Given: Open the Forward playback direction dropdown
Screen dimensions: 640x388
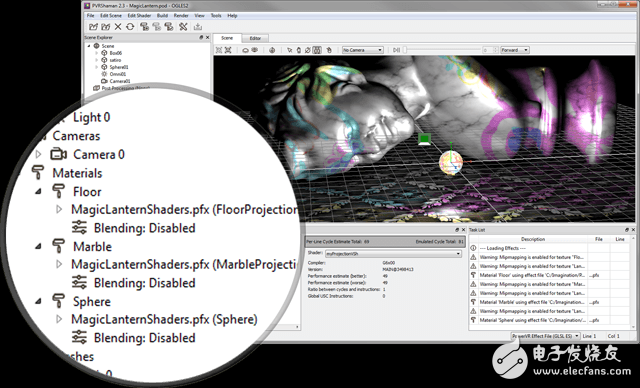Looking at the screenshot, I should 515,50.
